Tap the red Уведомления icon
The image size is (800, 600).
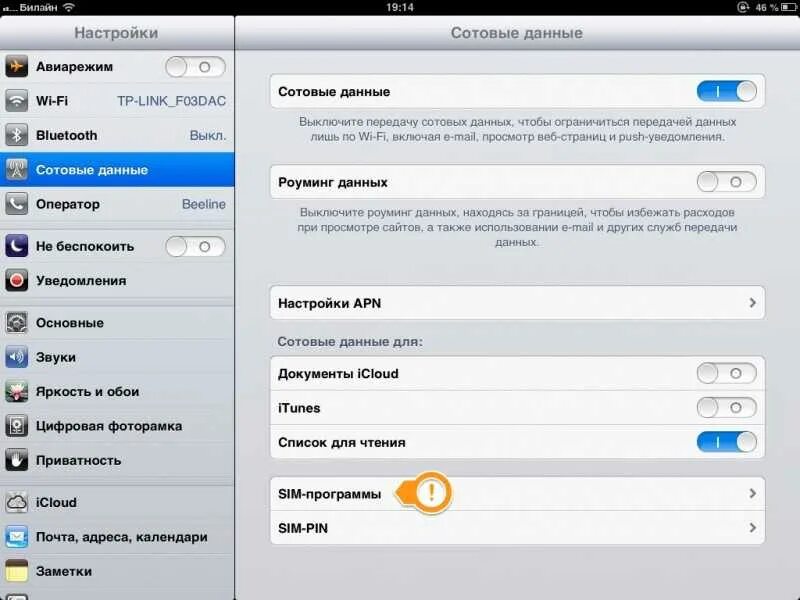[x=16, y=281]
